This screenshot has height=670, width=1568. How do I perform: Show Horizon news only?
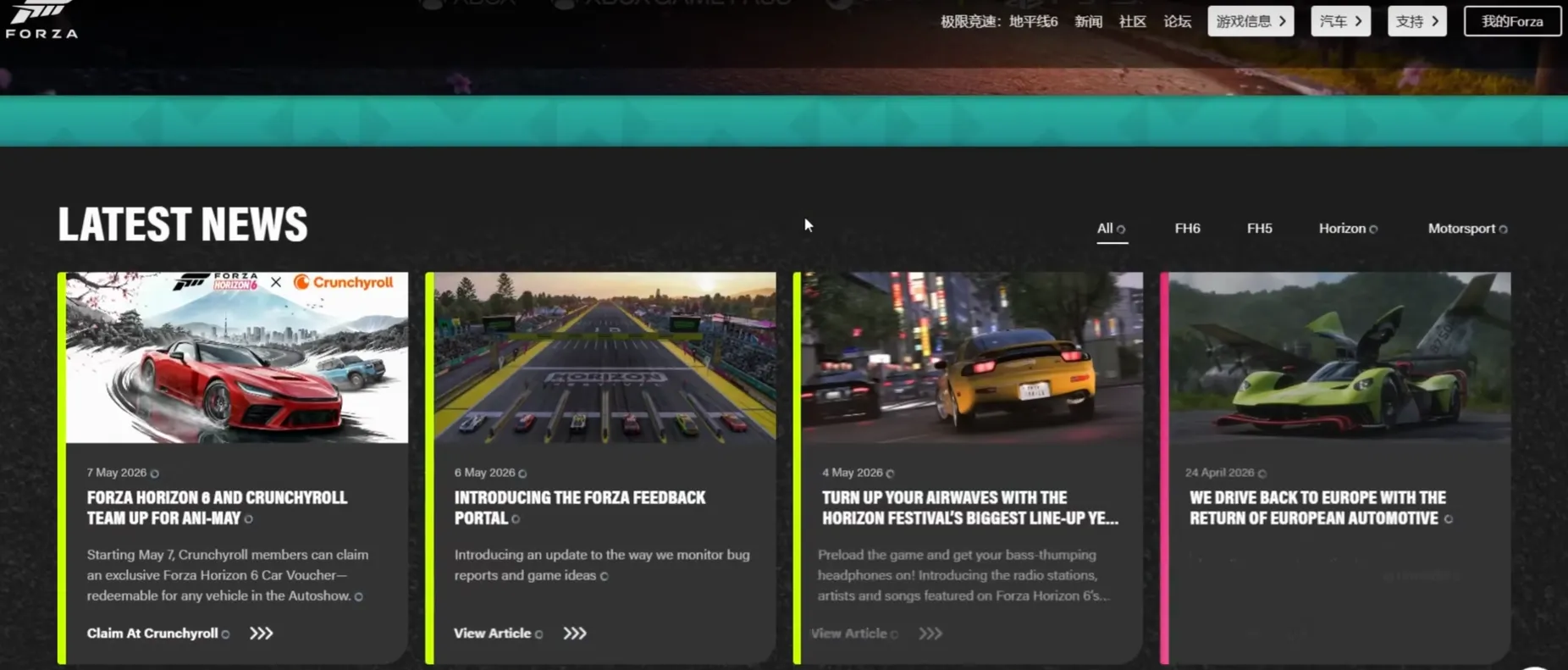click(x=1348, y=229)
